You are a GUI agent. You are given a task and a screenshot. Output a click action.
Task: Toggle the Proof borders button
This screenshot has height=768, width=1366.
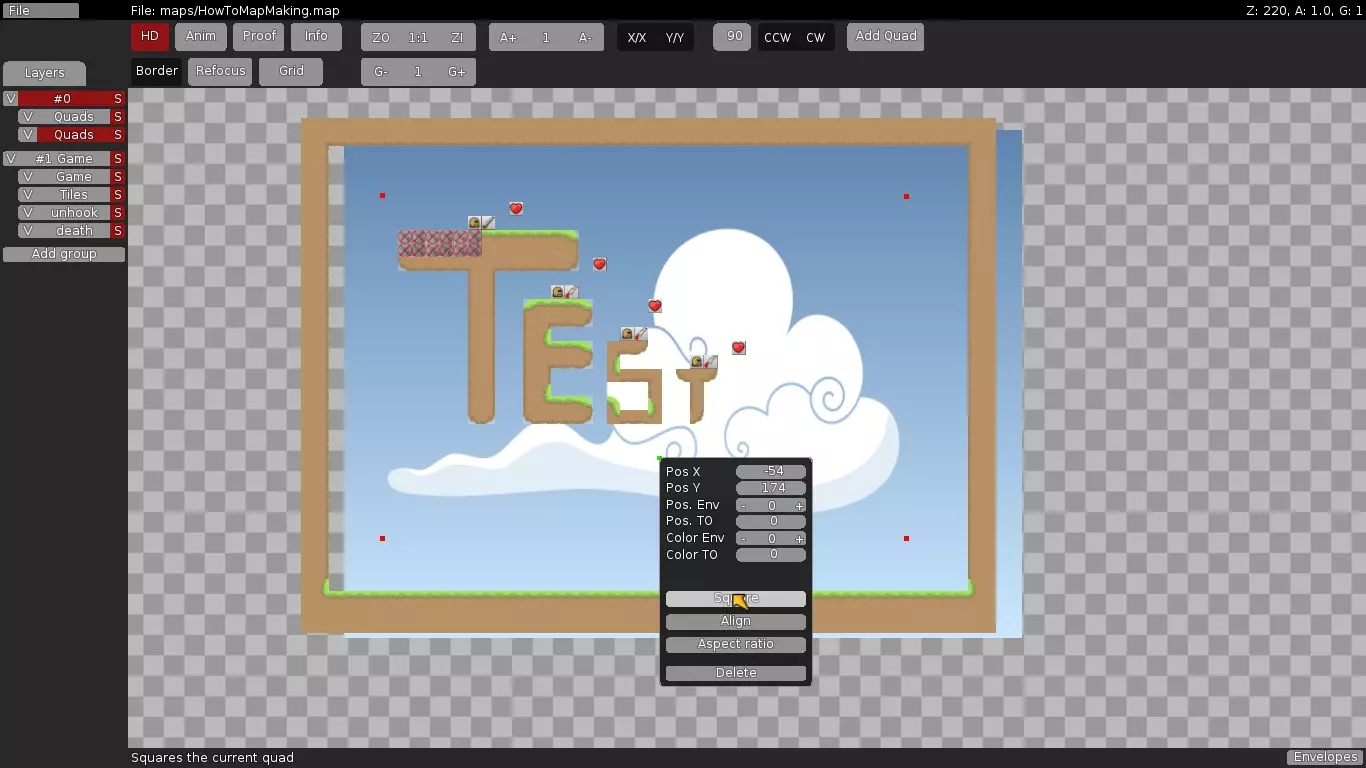[x=259, y=37]
